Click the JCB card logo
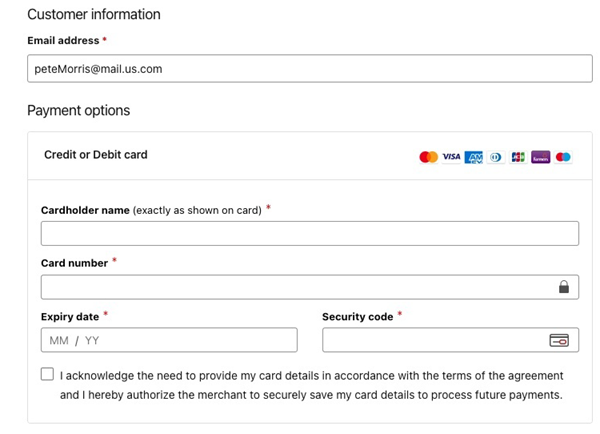This screenshot has height=434, width=600. tap(518, 157)
